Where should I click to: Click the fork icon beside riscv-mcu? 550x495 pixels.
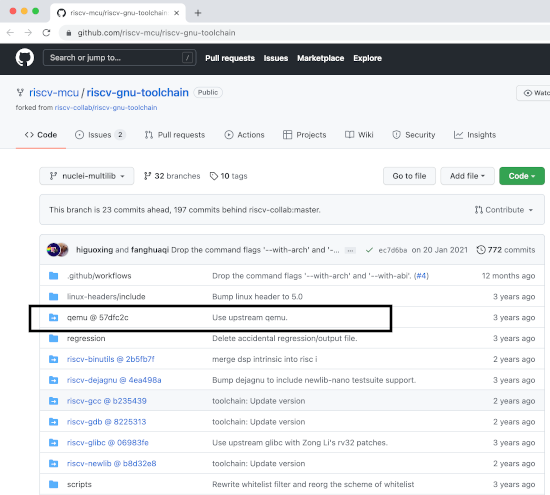click(x=20, y=93)
